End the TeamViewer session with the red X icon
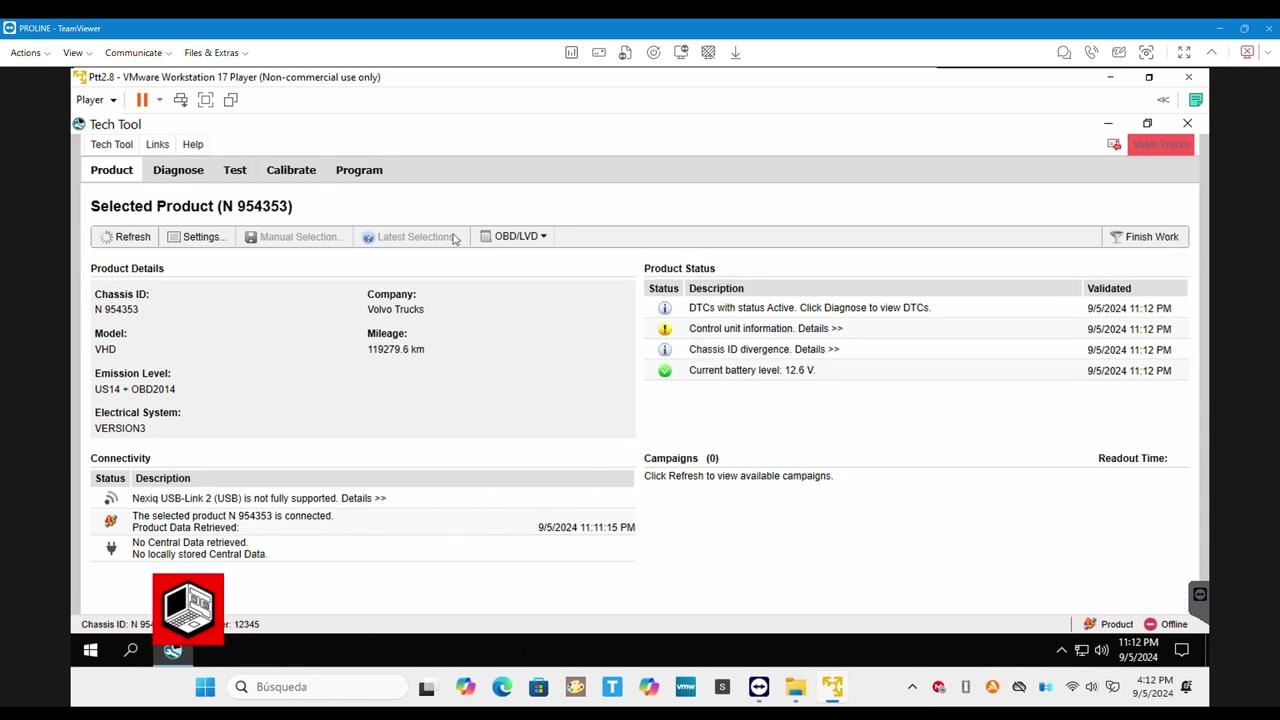The image size is (1280, 720). 1247,52
